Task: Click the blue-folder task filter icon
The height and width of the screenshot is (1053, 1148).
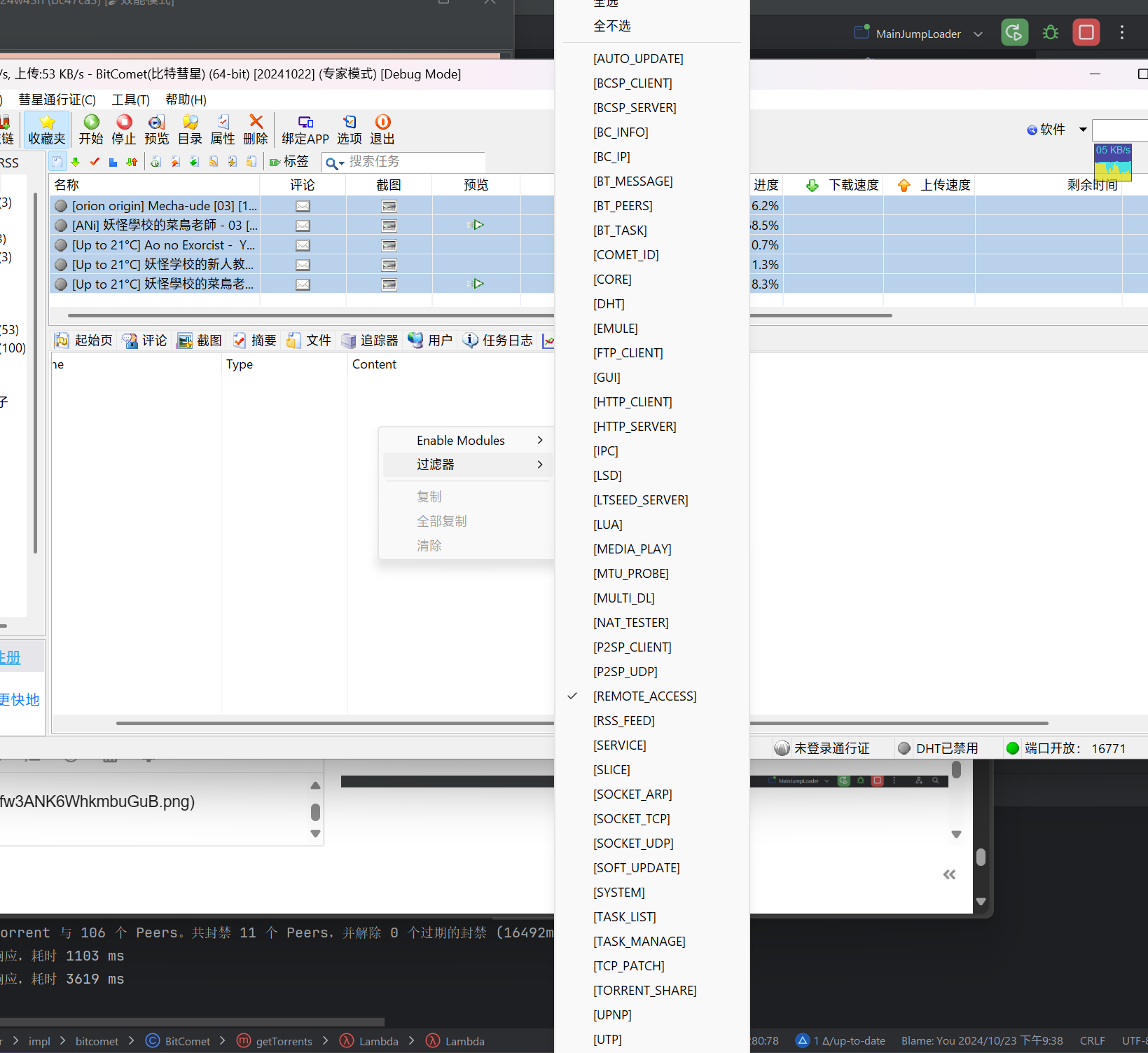Action: pos(113,162)
